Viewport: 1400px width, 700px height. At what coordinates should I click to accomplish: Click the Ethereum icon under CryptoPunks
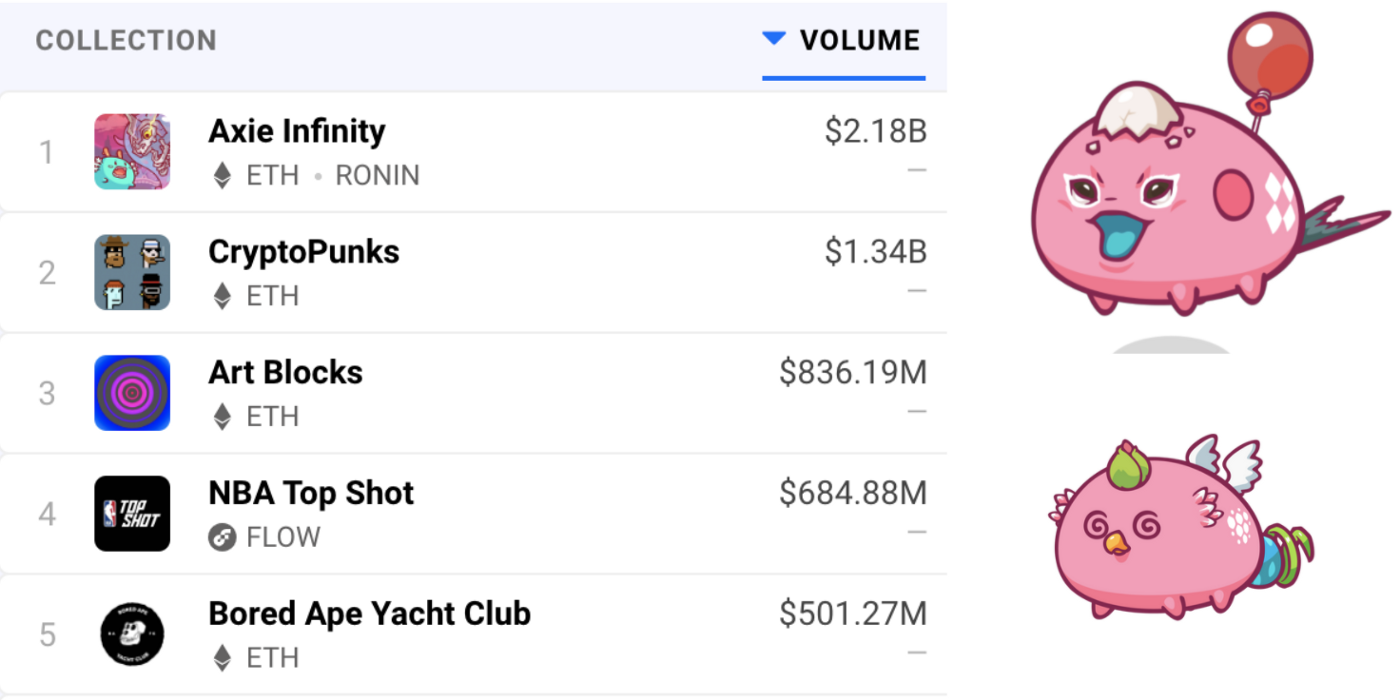pyautogui.click(x=222, y=296)
